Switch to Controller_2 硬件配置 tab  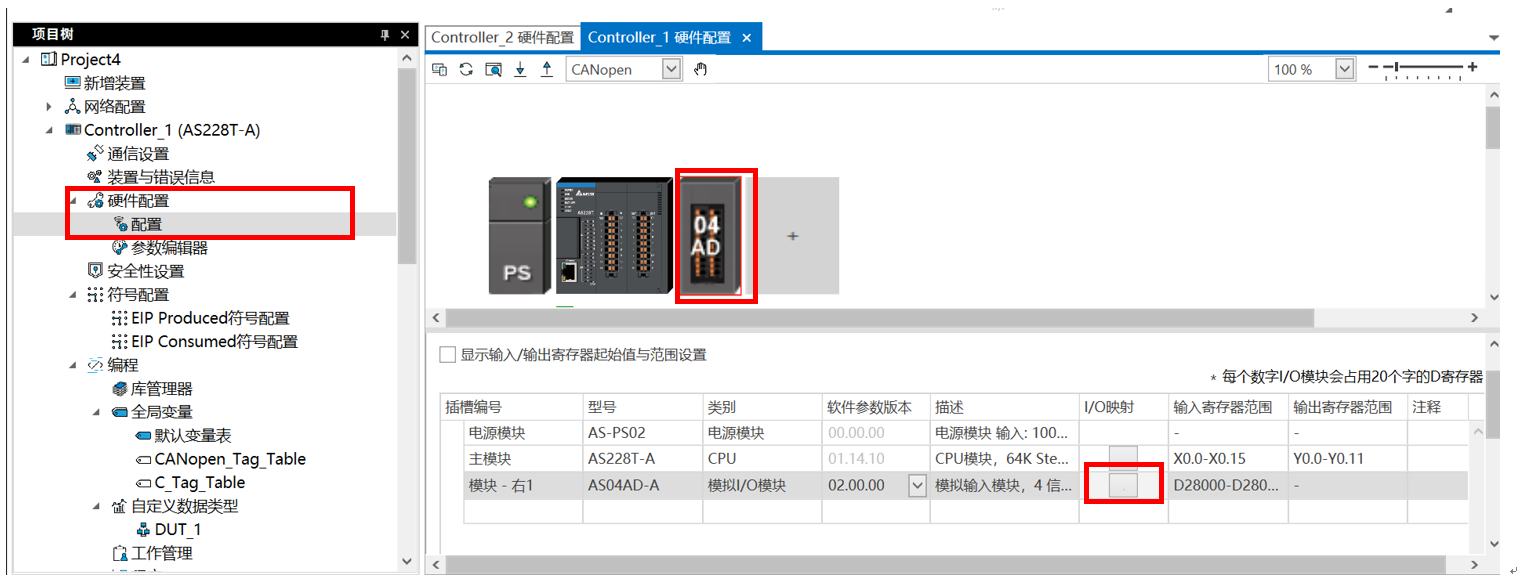pyautogui.click(x=502, y=37)
